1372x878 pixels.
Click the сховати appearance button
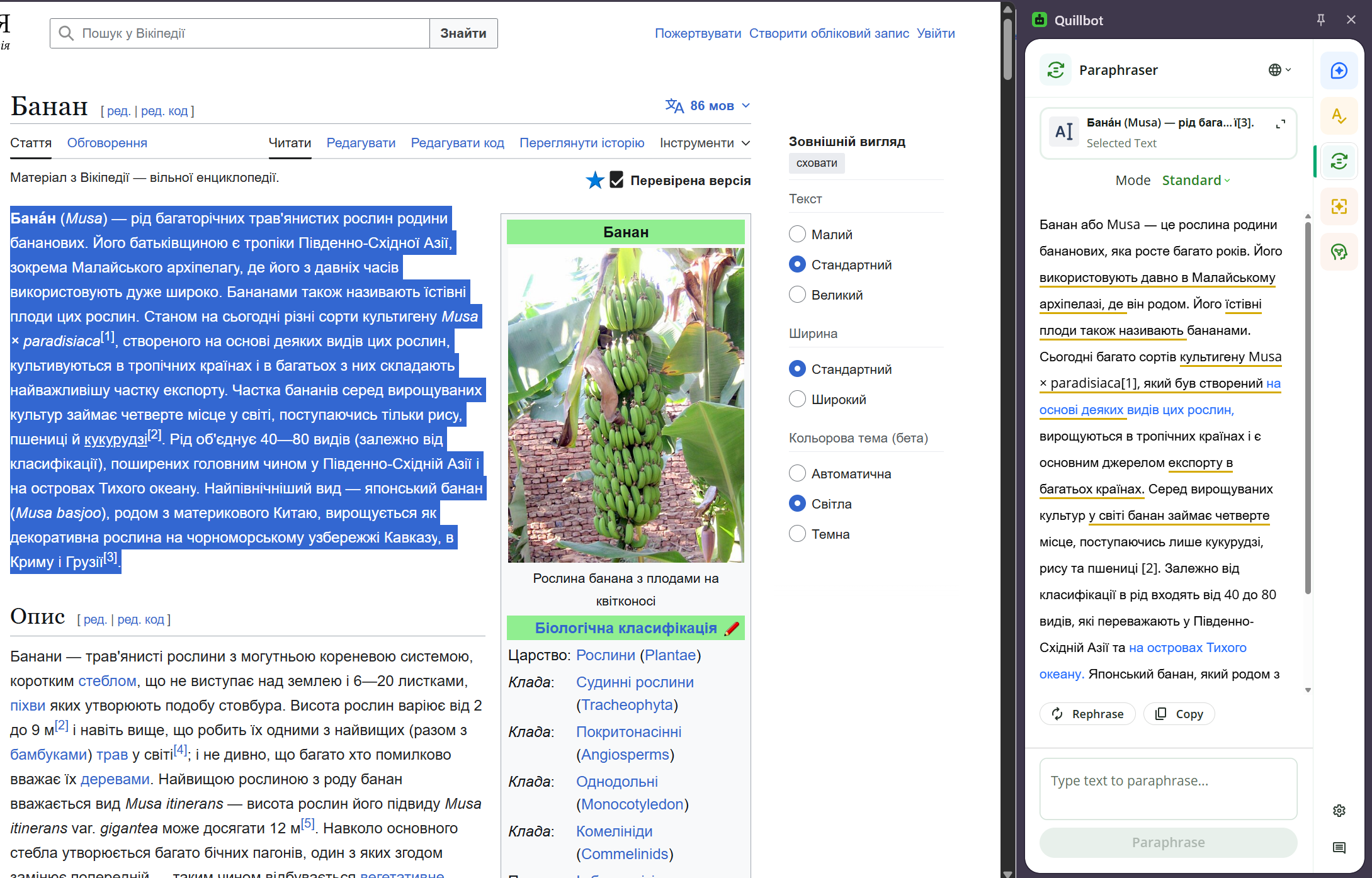tap(817, 163)
